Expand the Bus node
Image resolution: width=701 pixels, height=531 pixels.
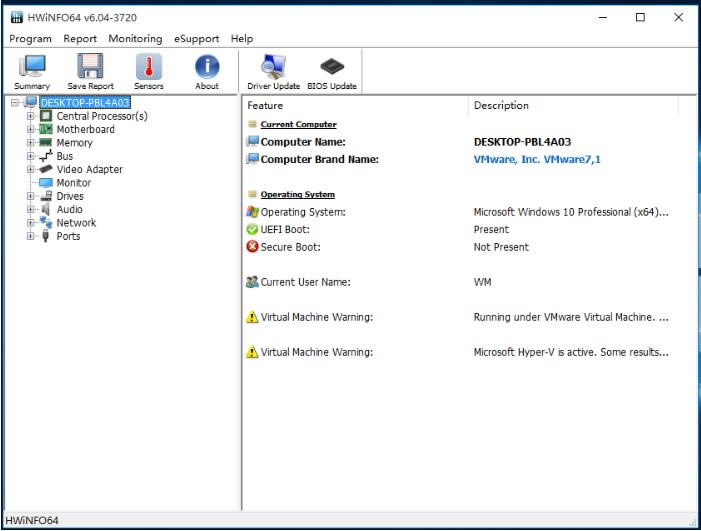click(x=30, y=156)
